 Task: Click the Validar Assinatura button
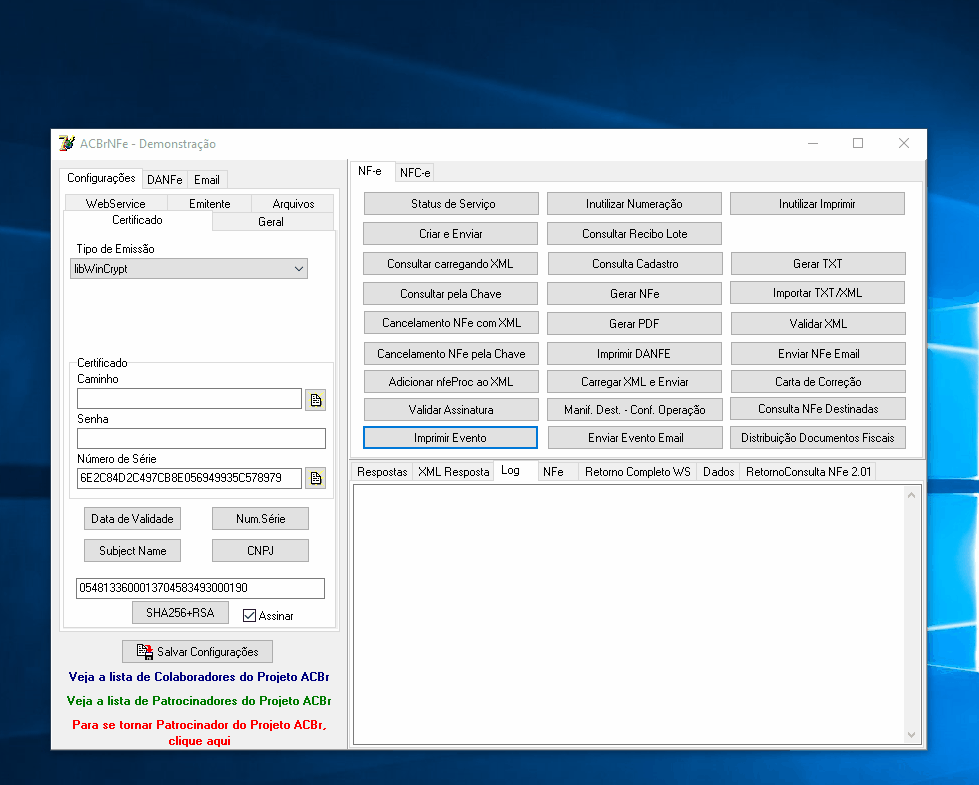(451, 410)
